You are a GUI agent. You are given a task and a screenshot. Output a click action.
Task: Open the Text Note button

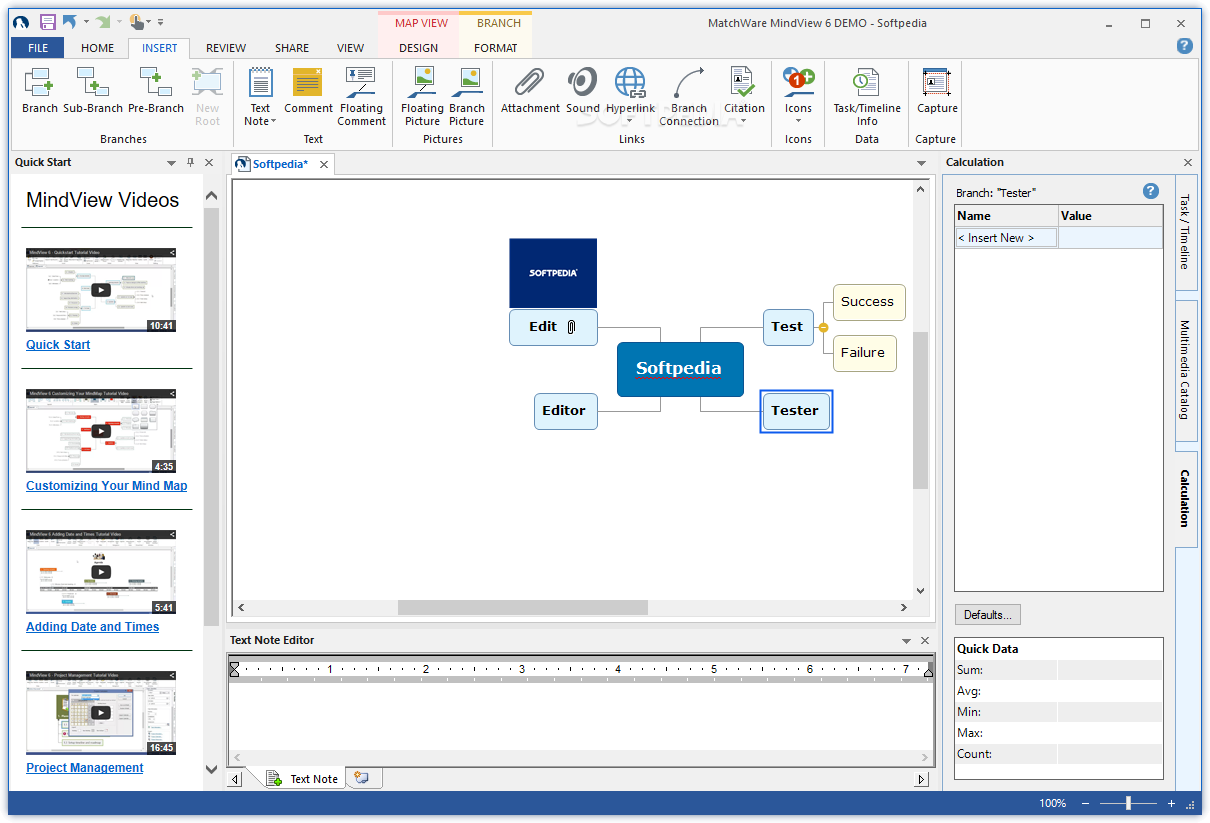tap(260, 97)
